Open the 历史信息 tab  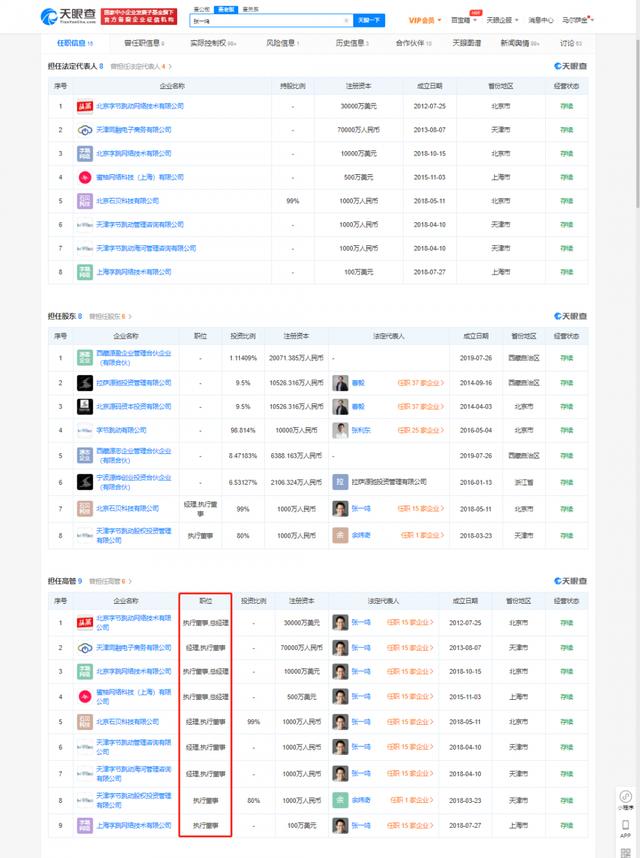[352, 43]
